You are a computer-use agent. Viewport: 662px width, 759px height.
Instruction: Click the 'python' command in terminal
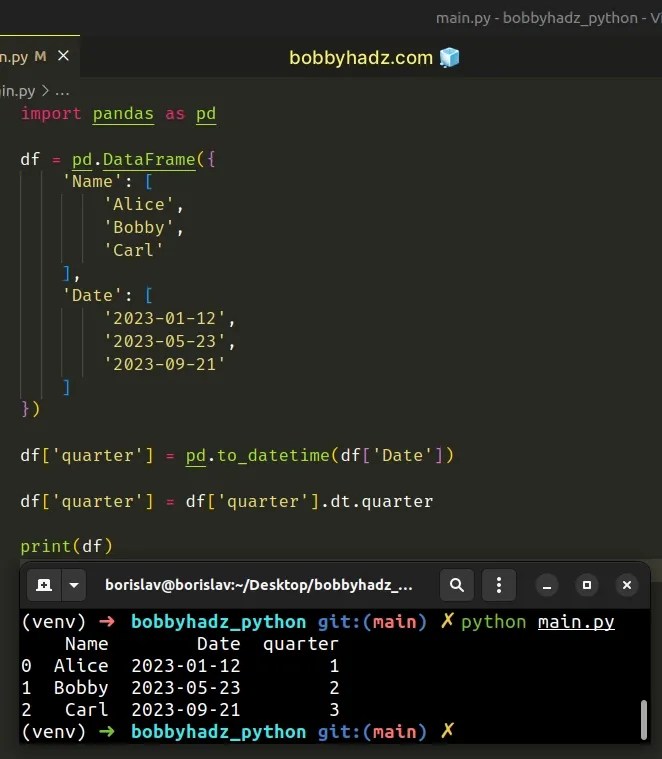click(493, 622)
